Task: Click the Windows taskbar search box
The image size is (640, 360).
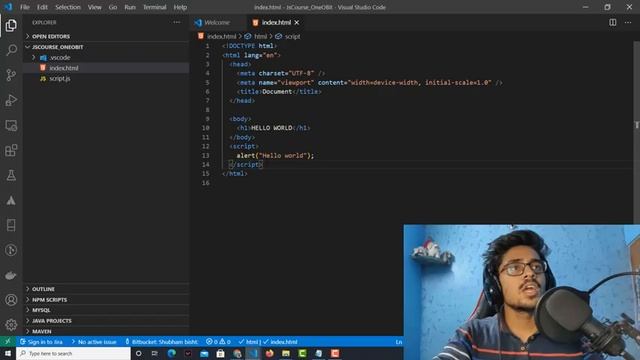Action: (73, 353)
